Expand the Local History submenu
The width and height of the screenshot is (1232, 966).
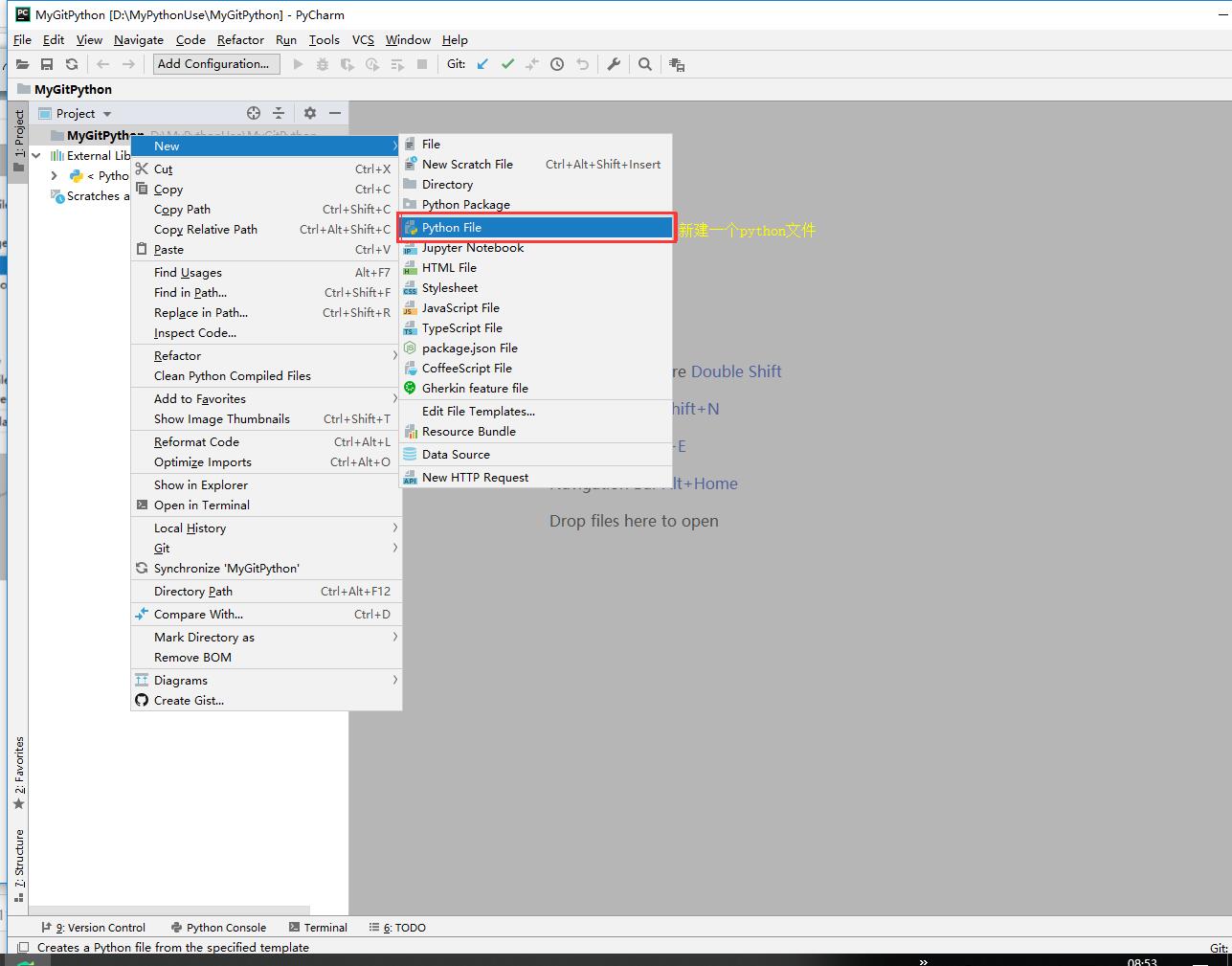(x=394, y=528)
